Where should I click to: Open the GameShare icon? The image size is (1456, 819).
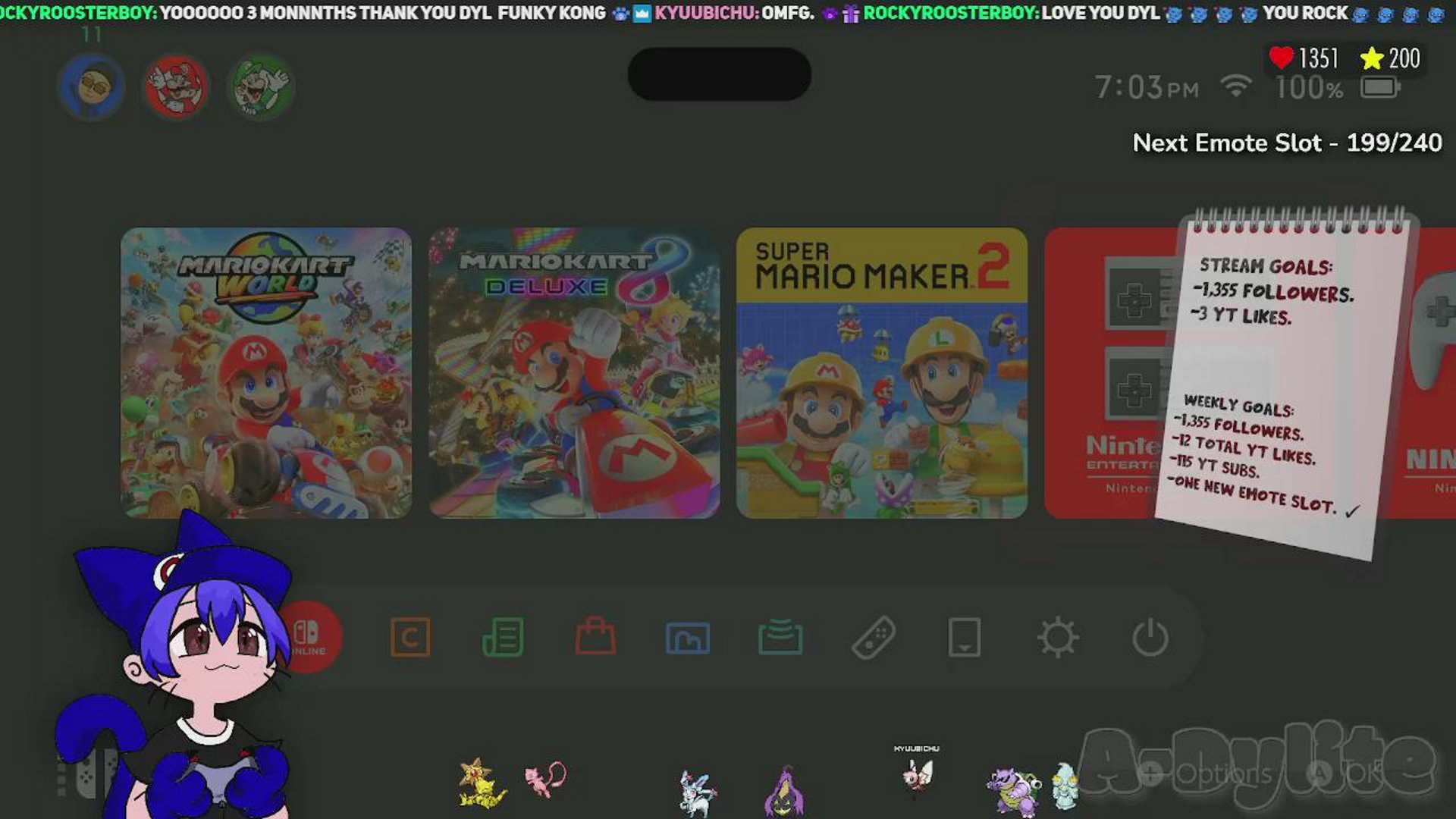tap(780, 637)
